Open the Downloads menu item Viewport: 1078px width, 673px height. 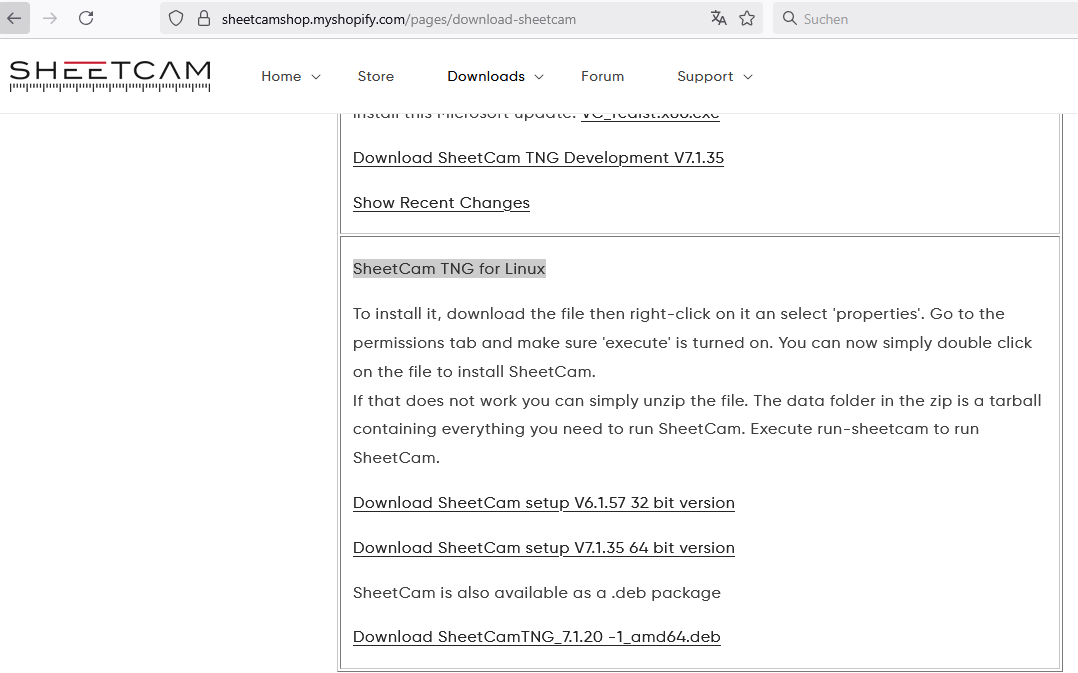486,76
